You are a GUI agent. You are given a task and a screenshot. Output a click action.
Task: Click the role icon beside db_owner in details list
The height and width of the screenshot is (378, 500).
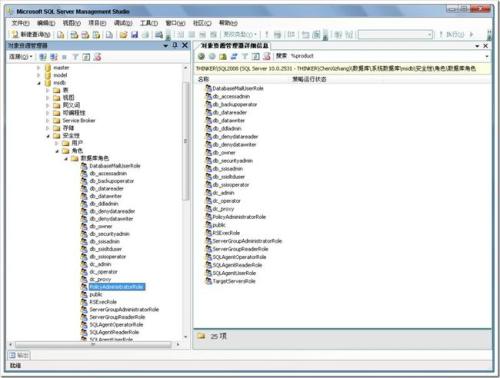click(x=209, y=152)
